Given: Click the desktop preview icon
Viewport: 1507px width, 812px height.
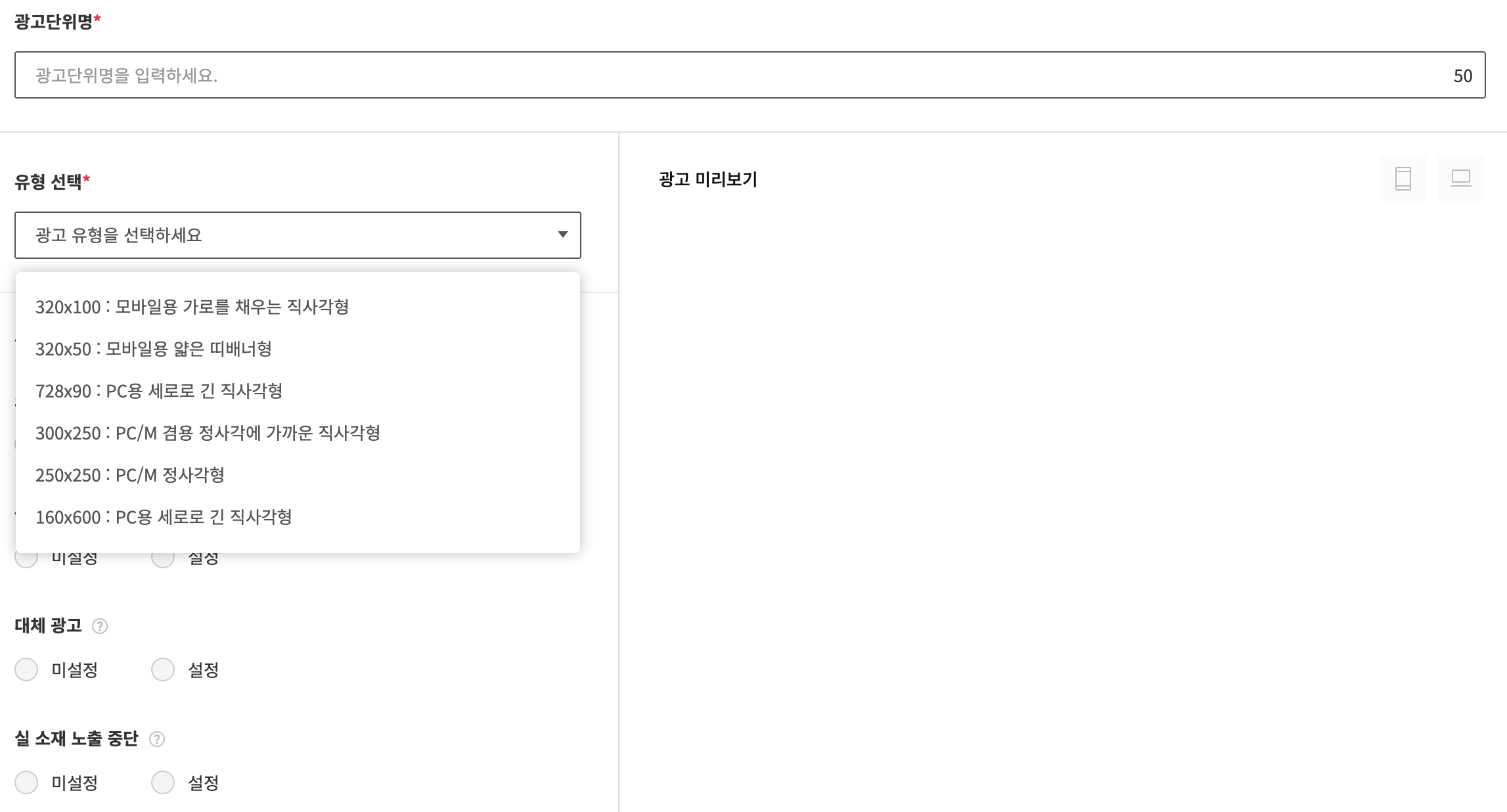Looking at the screenshot, I should 1460,179.
